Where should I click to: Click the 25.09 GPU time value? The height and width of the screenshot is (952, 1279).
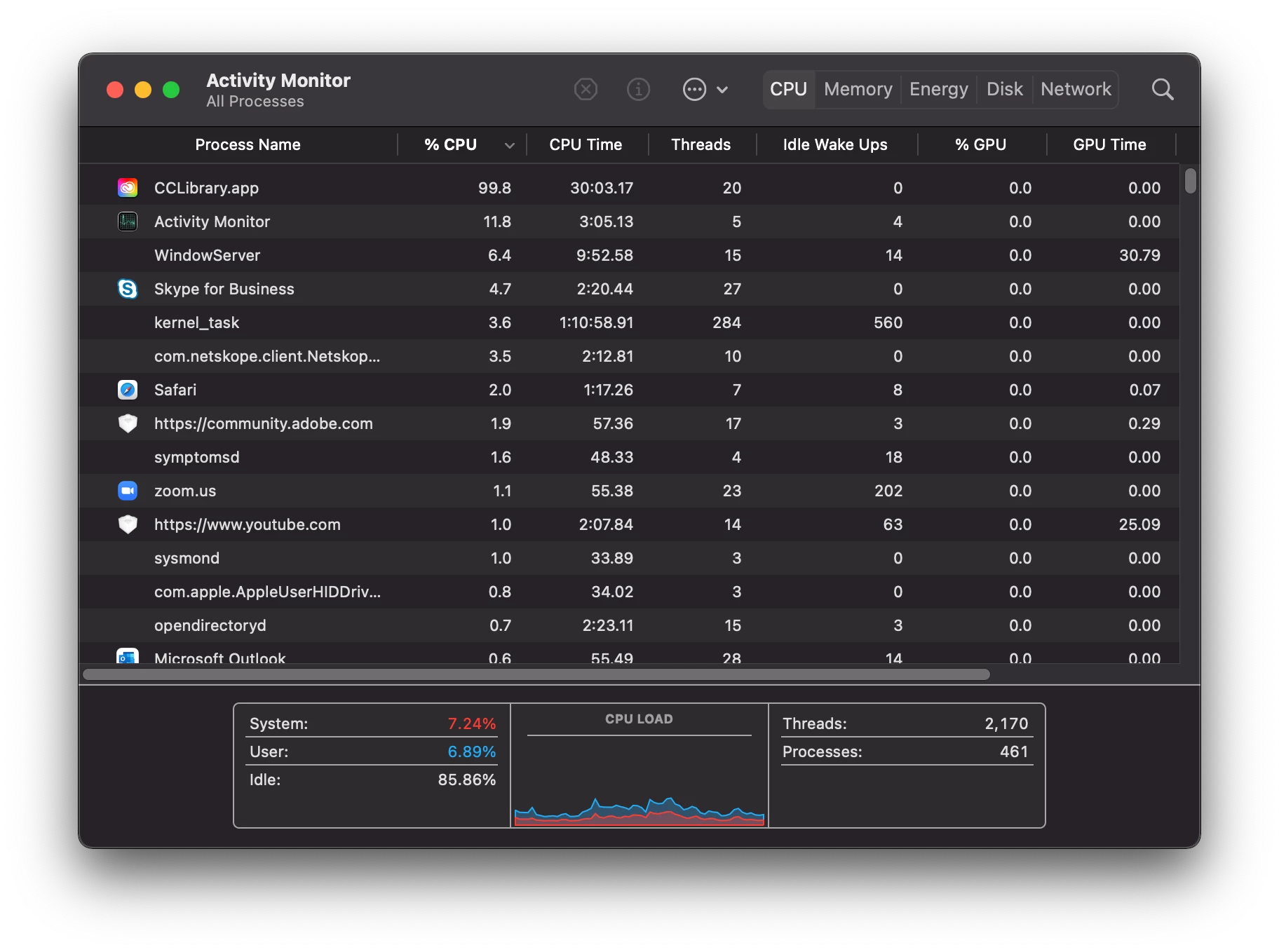(1139, 524)
